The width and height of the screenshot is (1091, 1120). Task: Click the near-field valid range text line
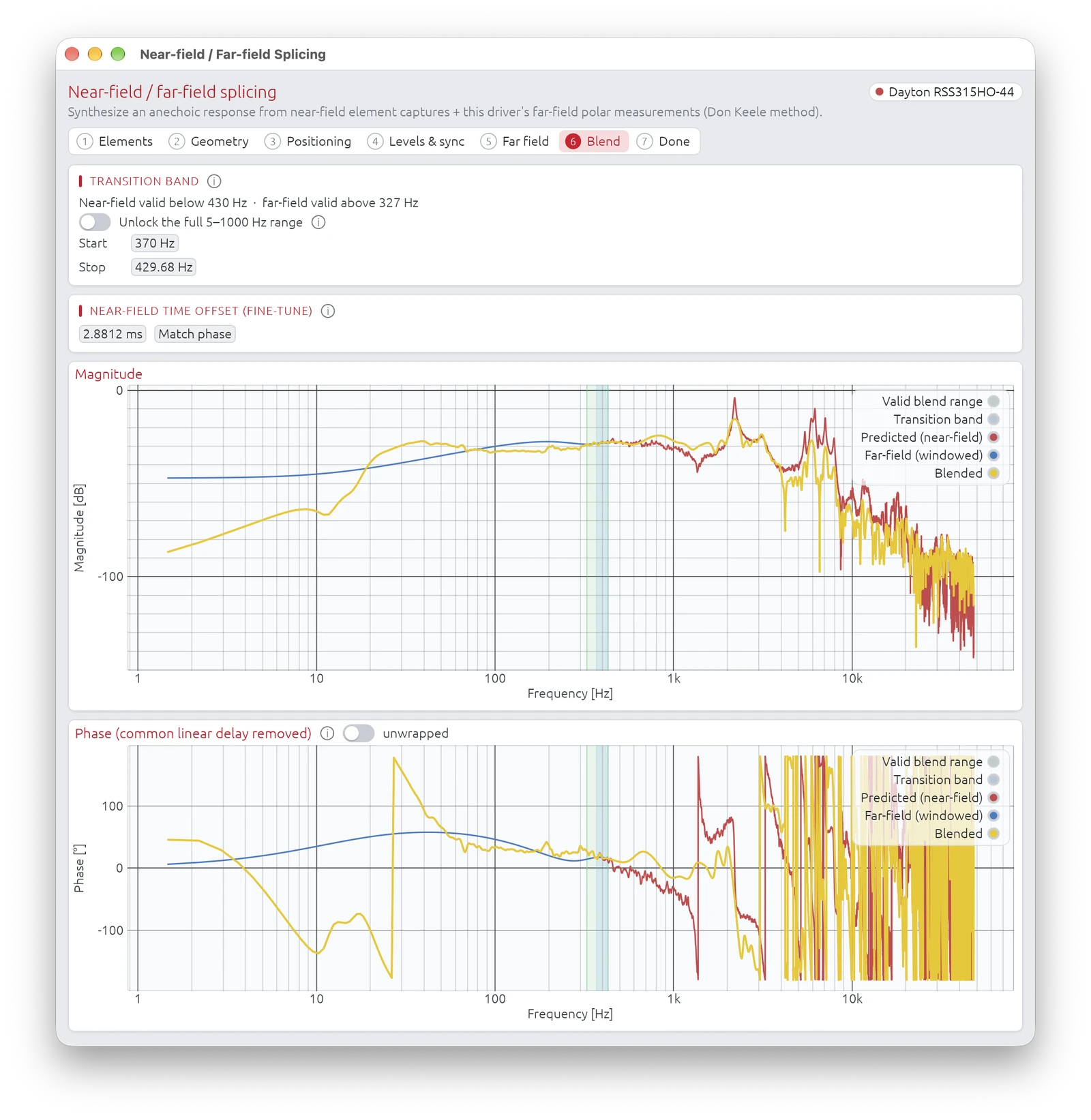point(248,202)
